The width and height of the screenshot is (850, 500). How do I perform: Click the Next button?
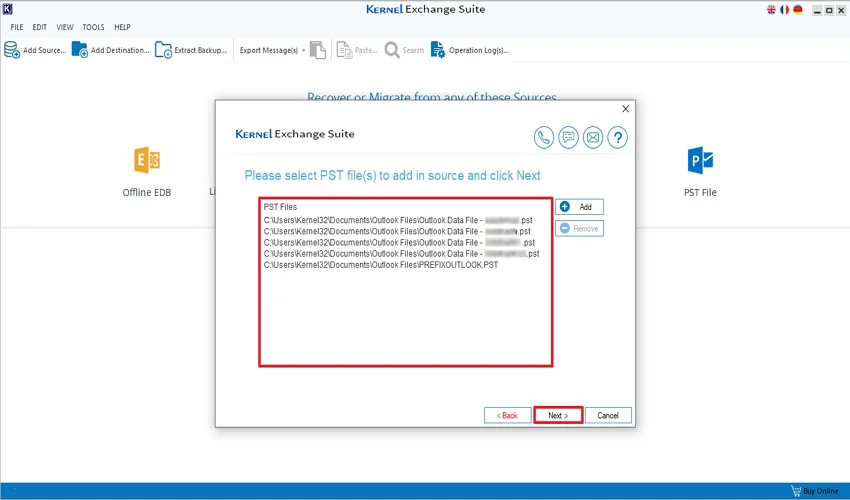(x=558, y=415)
